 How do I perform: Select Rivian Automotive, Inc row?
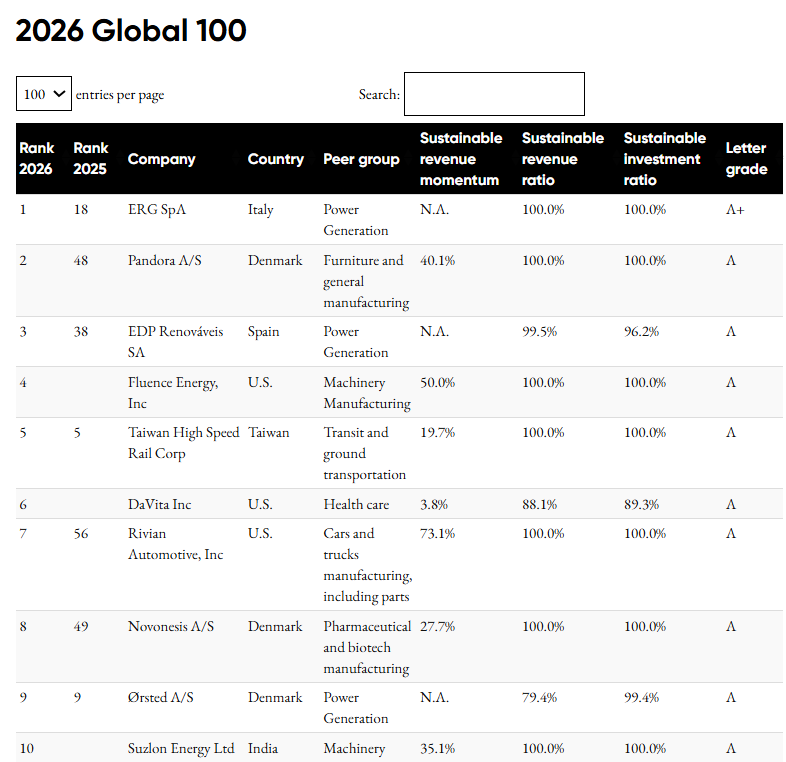[175, 544]
